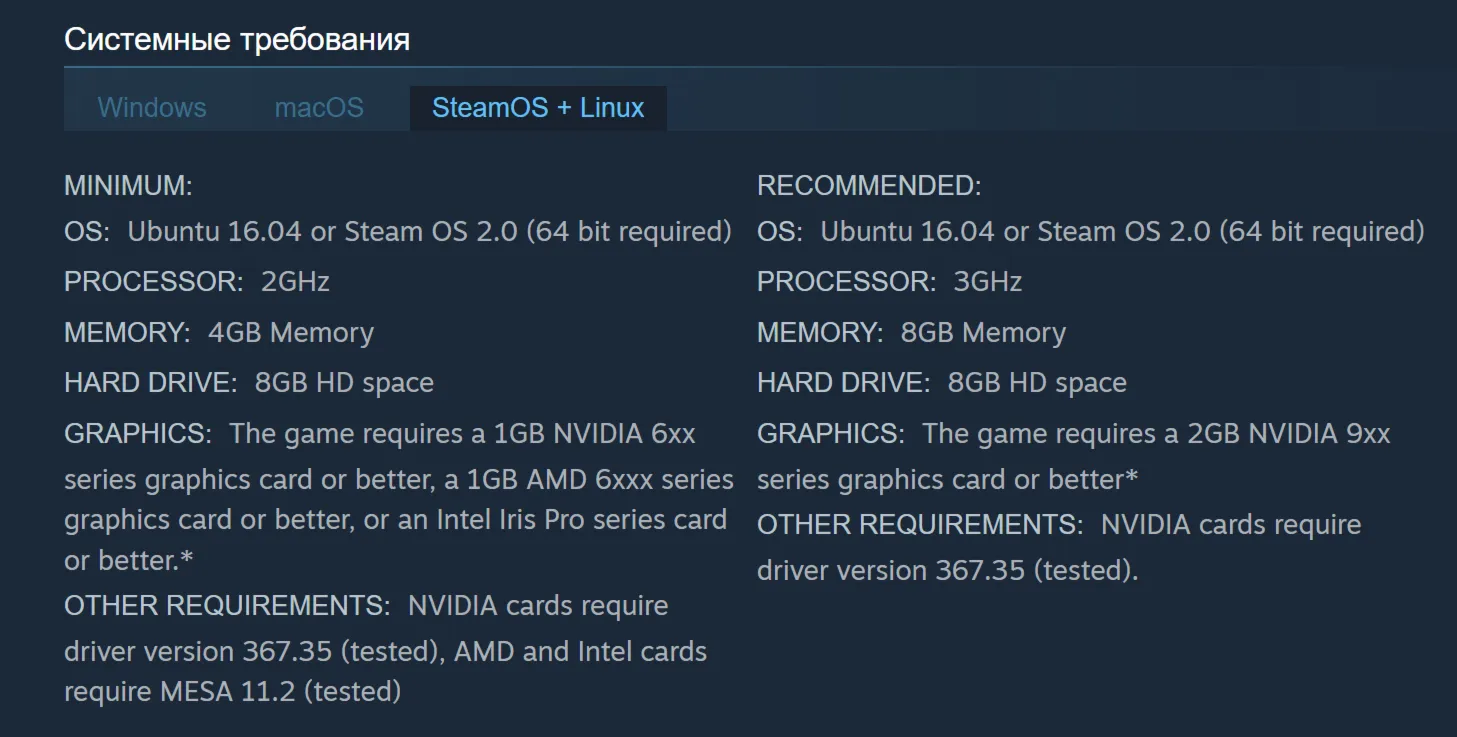Open the macOS requirements tab

[319, 108]
